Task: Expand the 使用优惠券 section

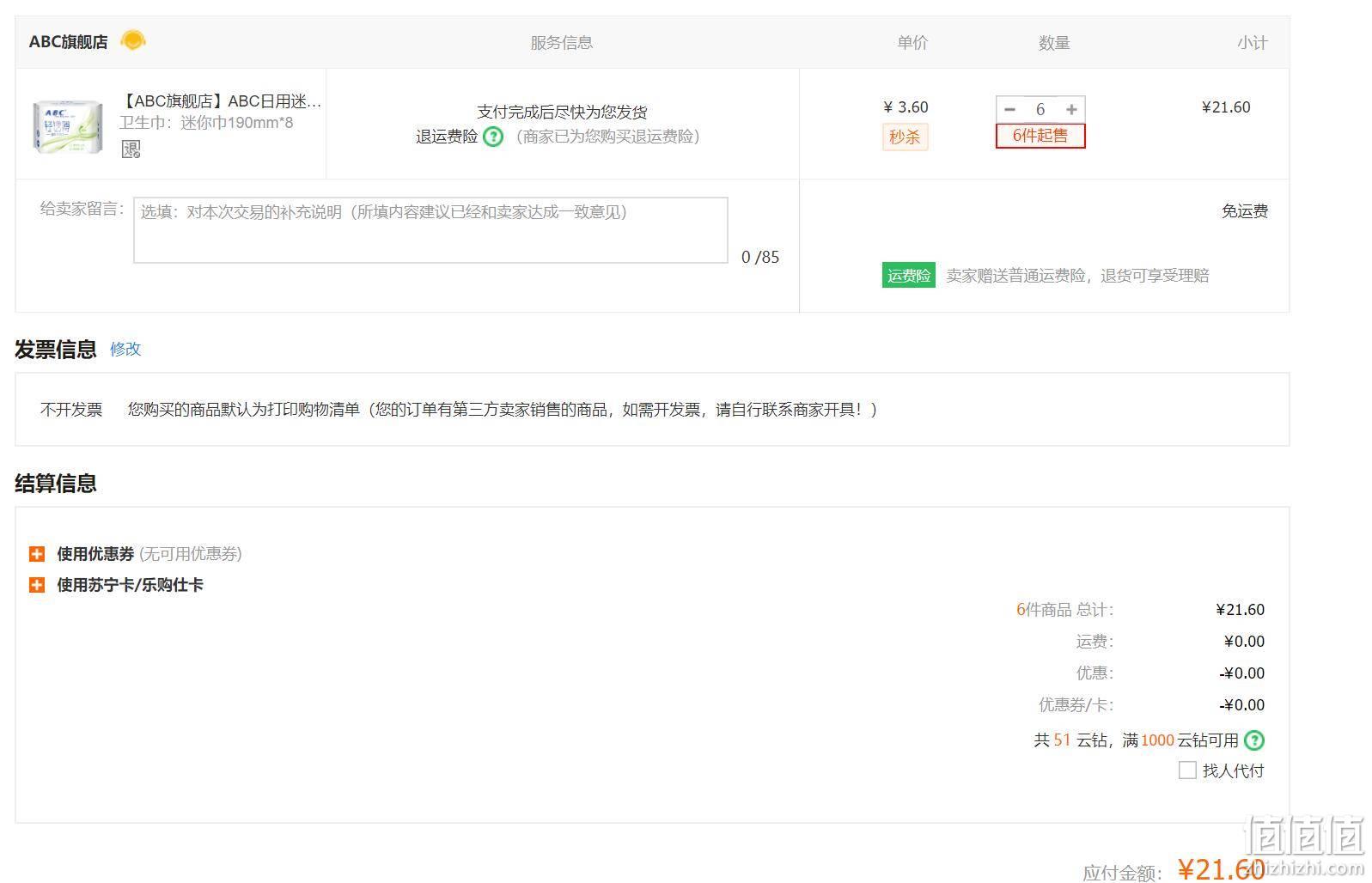Action: (37, 554)
